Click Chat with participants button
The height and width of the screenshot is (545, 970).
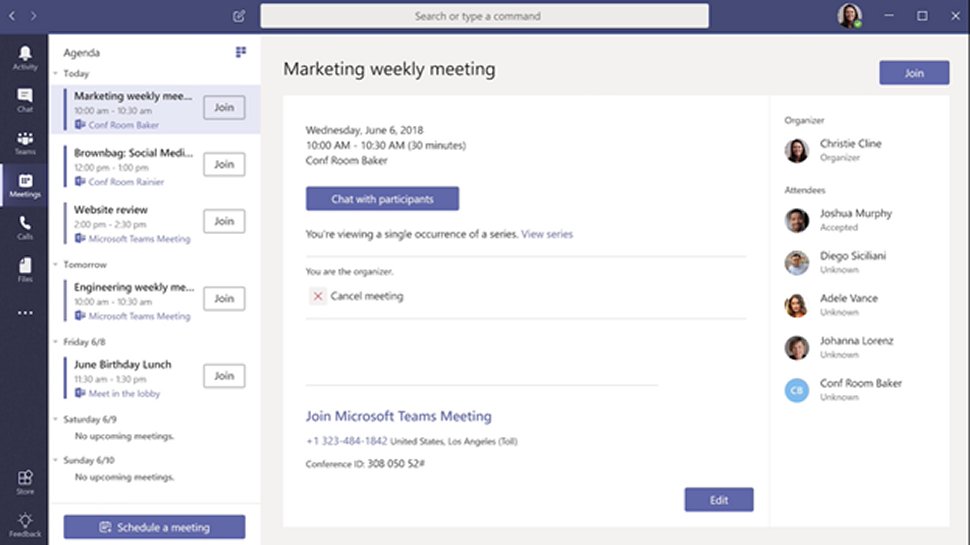click(382, 199)
